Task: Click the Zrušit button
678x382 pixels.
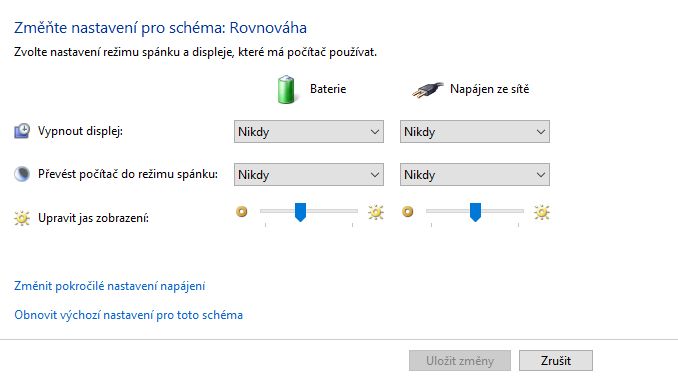Action: pos(556,361)
